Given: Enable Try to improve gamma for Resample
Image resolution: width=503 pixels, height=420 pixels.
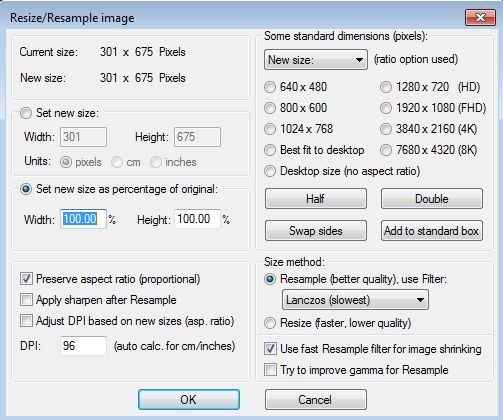Looking at the screenshot, I should tap(270, 370).
